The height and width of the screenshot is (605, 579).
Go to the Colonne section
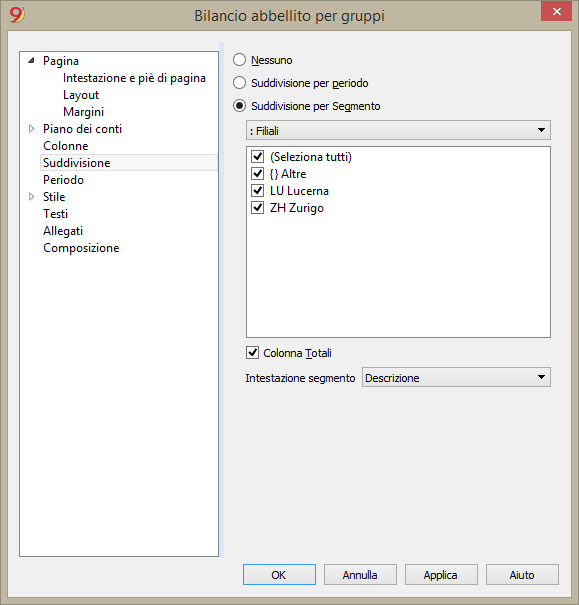[66, 146]
